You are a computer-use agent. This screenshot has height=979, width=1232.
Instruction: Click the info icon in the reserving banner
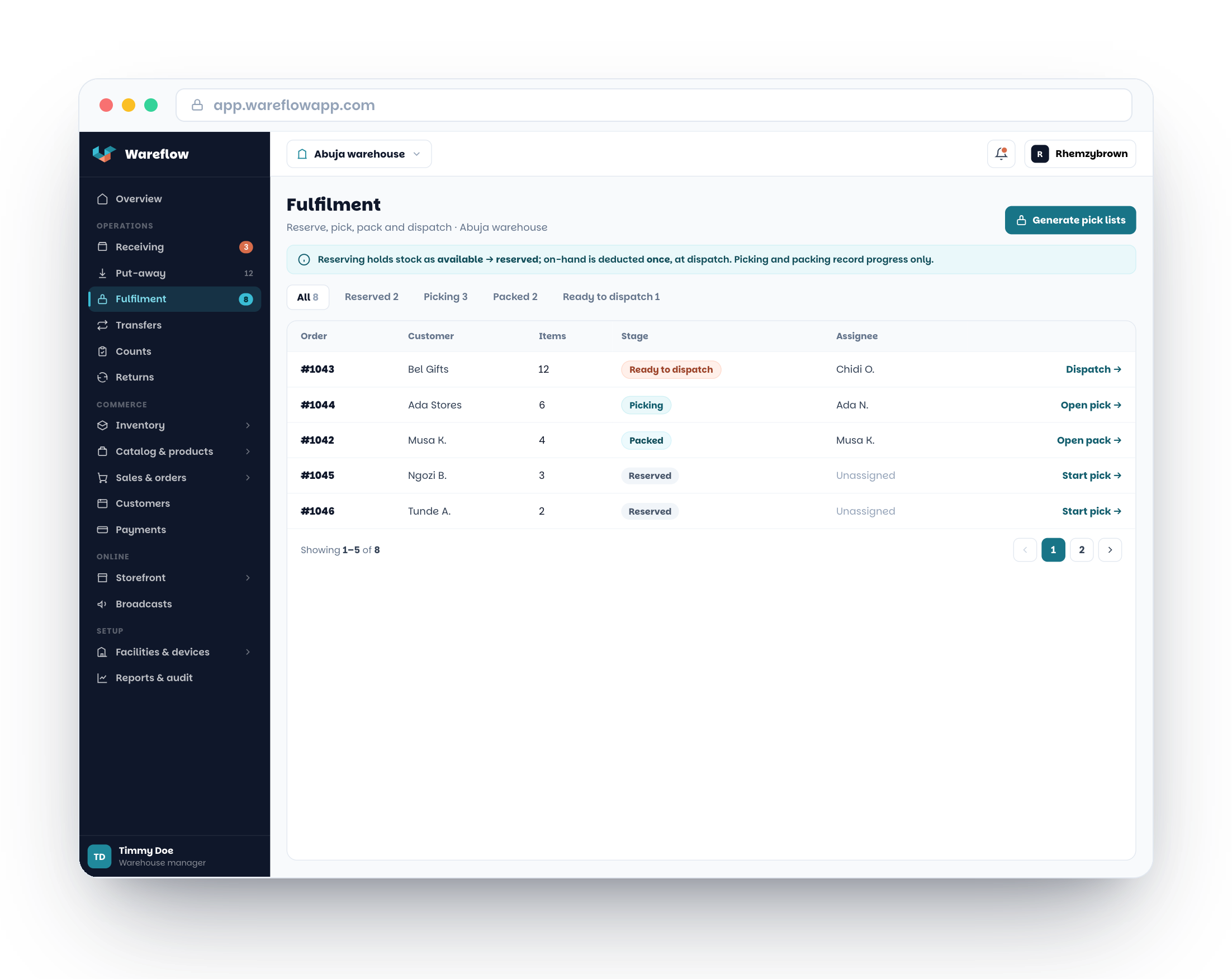click(304, 259)
